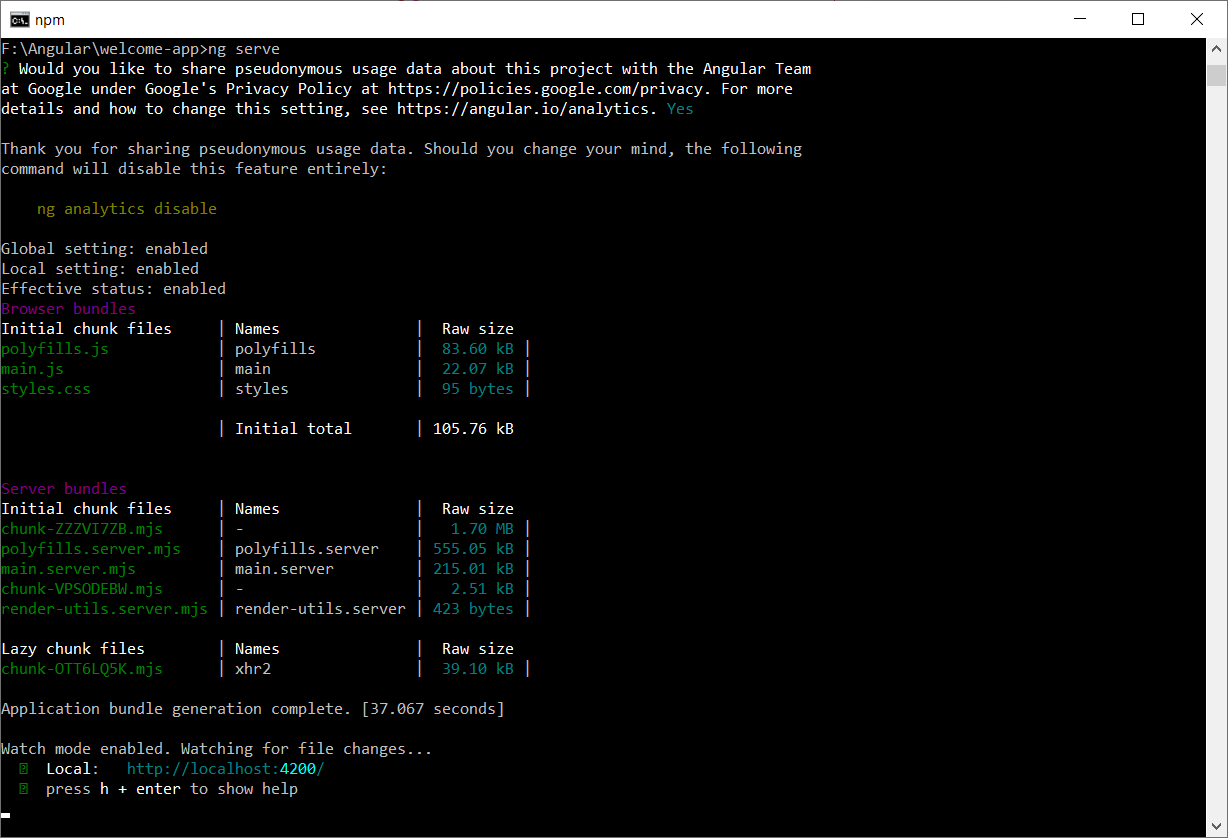Maximize the npm console window

coord(1138,19)
